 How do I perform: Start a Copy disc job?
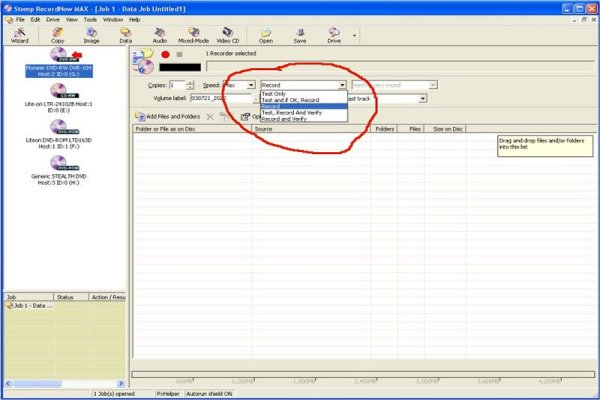click(57, 36)
